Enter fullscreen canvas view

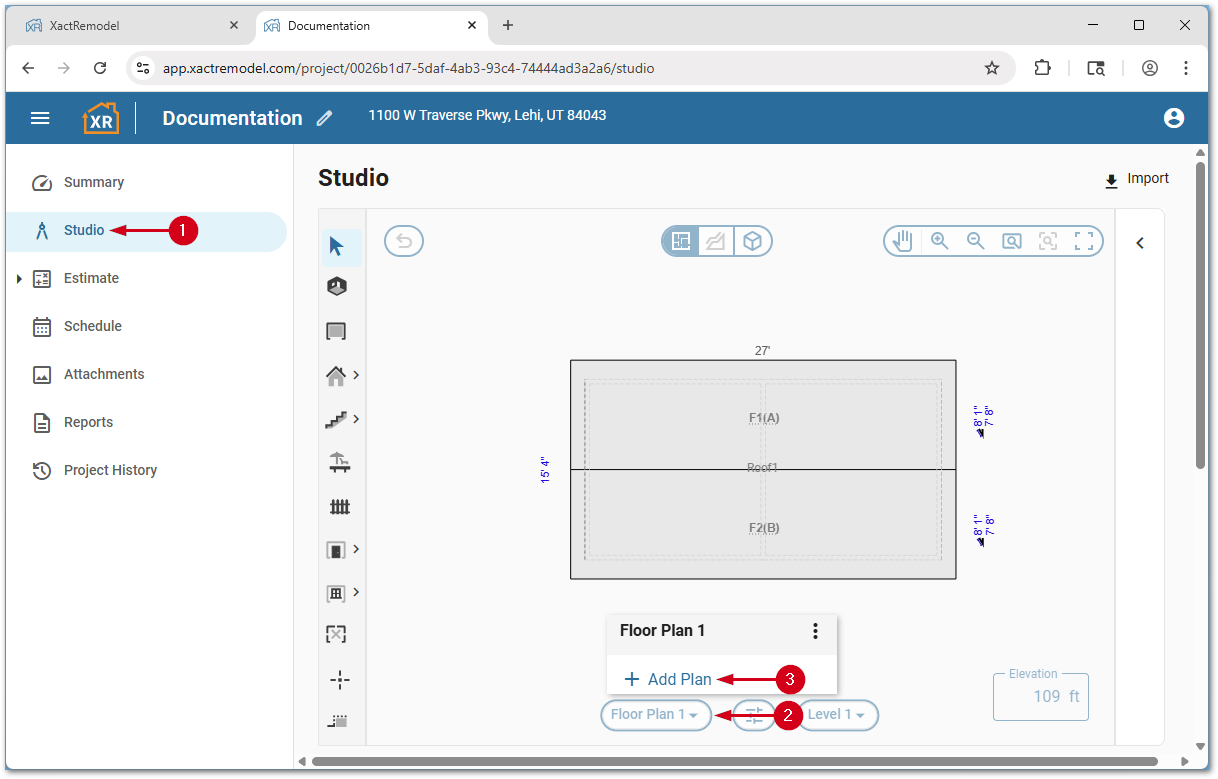(x=1083, y=241)
